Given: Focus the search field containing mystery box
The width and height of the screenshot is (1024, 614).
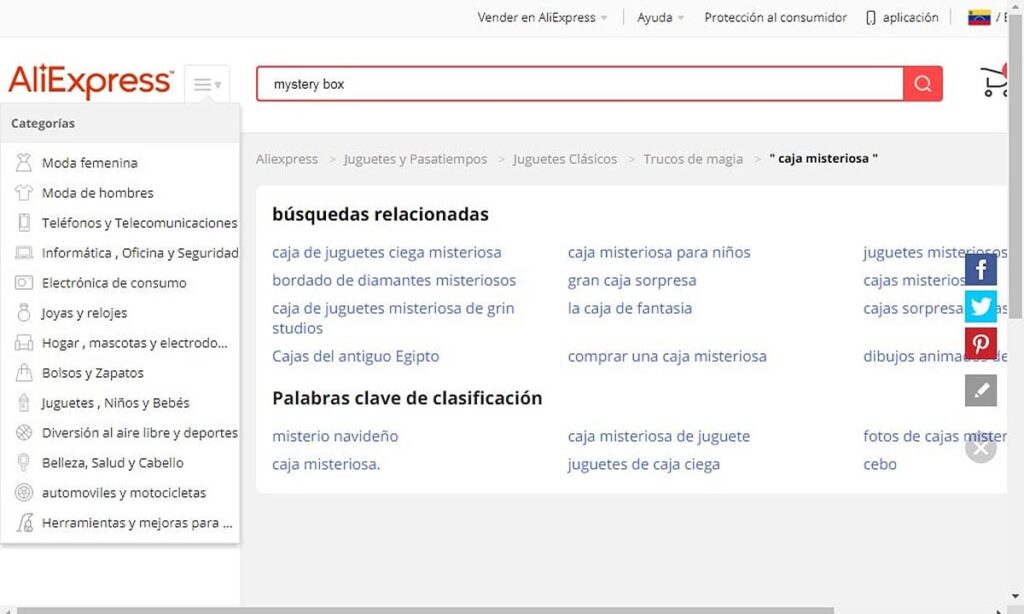Looking at the screenshot, I should [x=580, y=84].
